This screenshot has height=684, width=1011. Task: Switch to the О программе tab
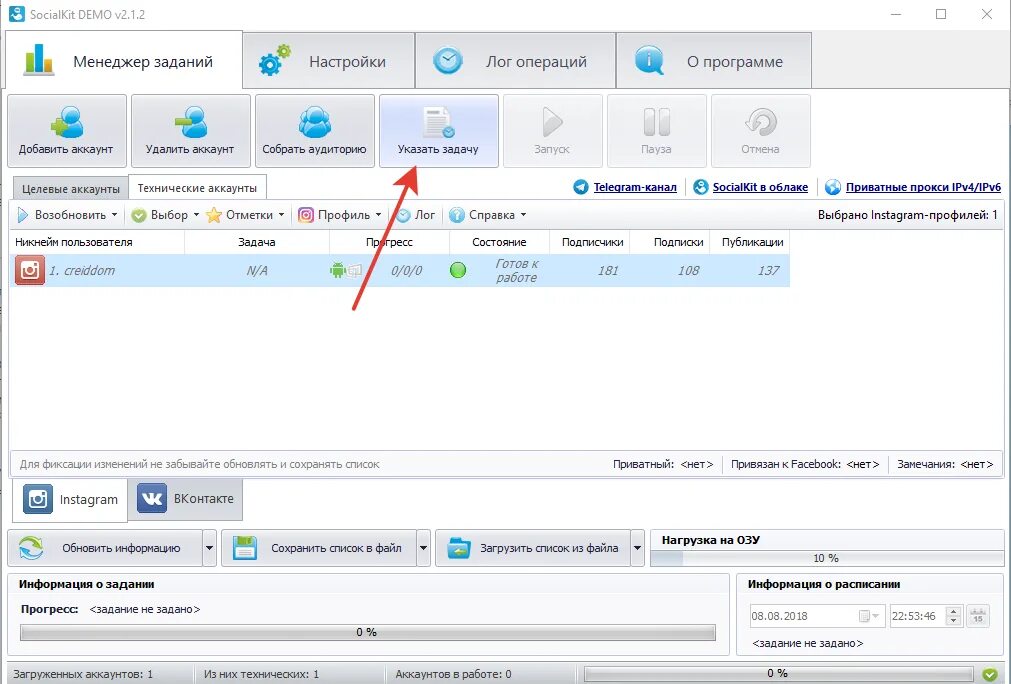click(x=714, y=61)
